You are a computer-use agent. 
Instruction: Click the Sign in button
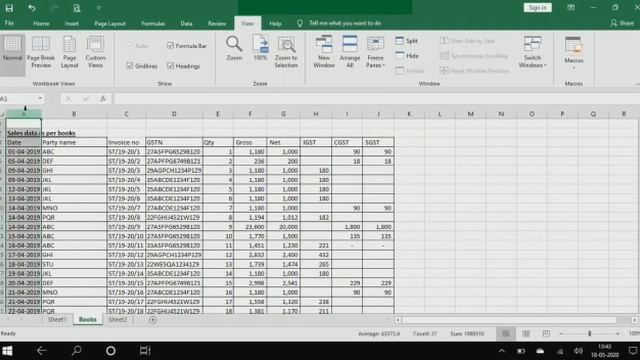pos(537,8)
